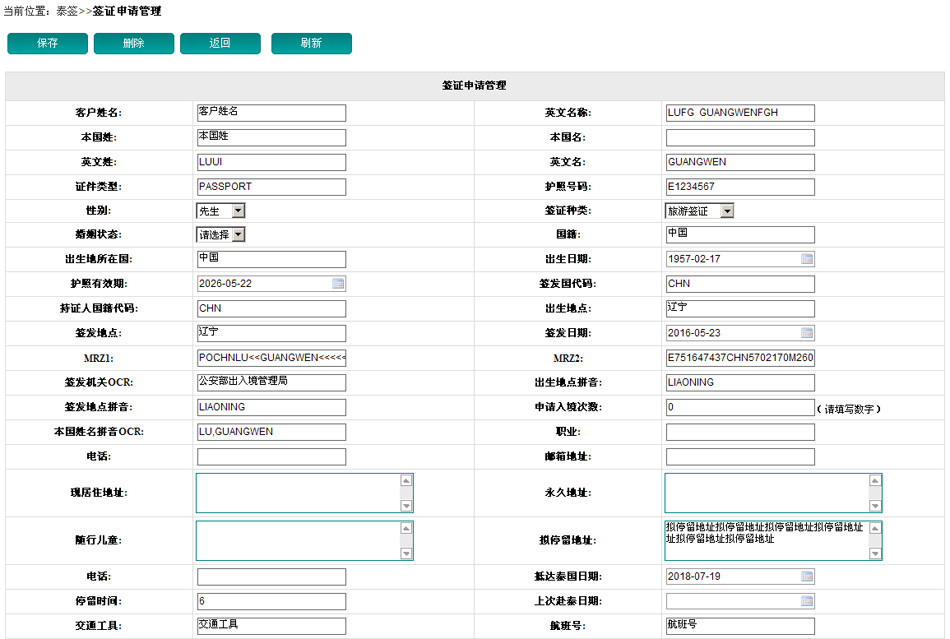Open calendar picker for 护照有效期

[x=338, y=284]
